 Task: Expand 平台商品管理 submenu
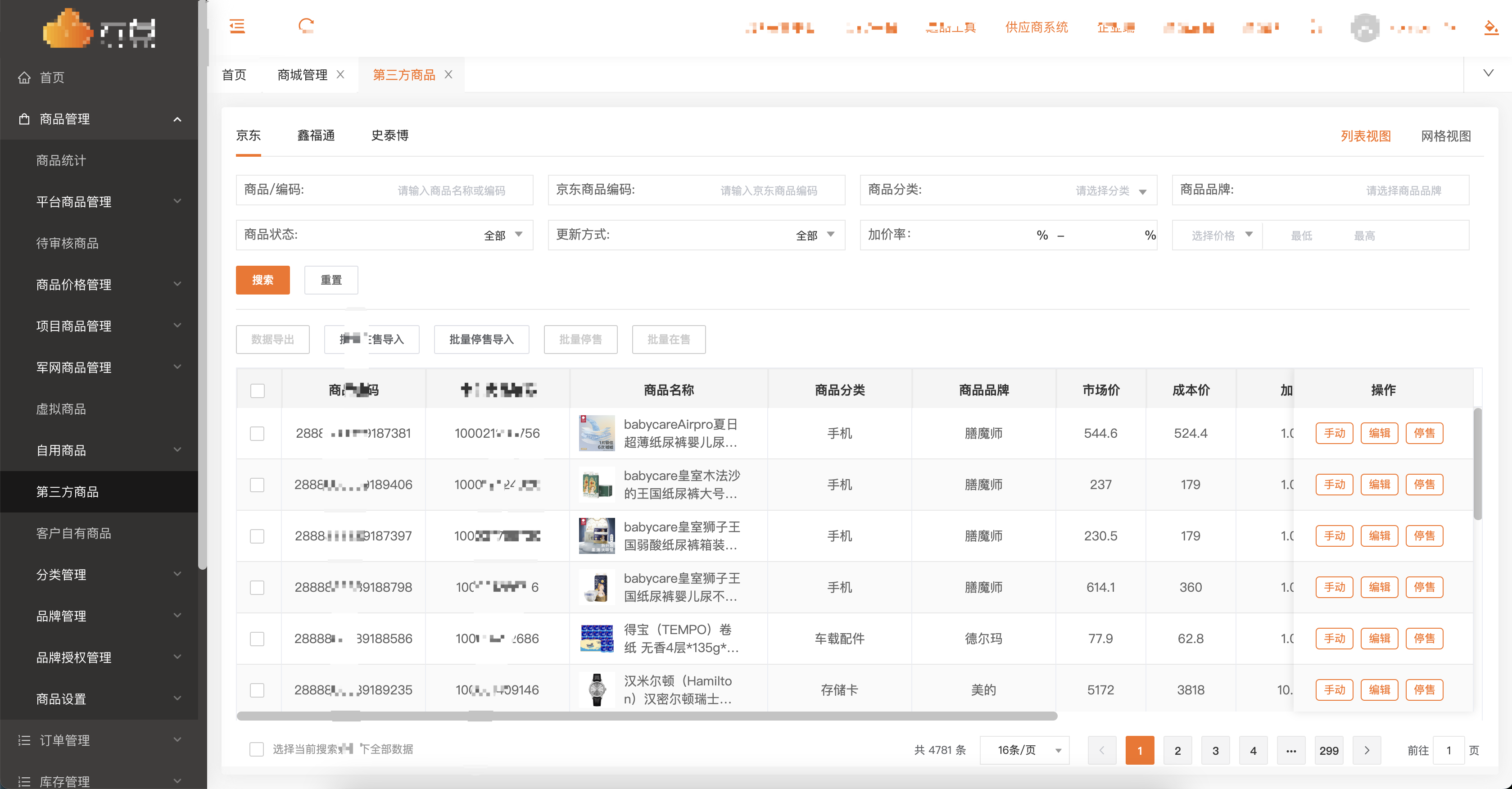(177, 201)
